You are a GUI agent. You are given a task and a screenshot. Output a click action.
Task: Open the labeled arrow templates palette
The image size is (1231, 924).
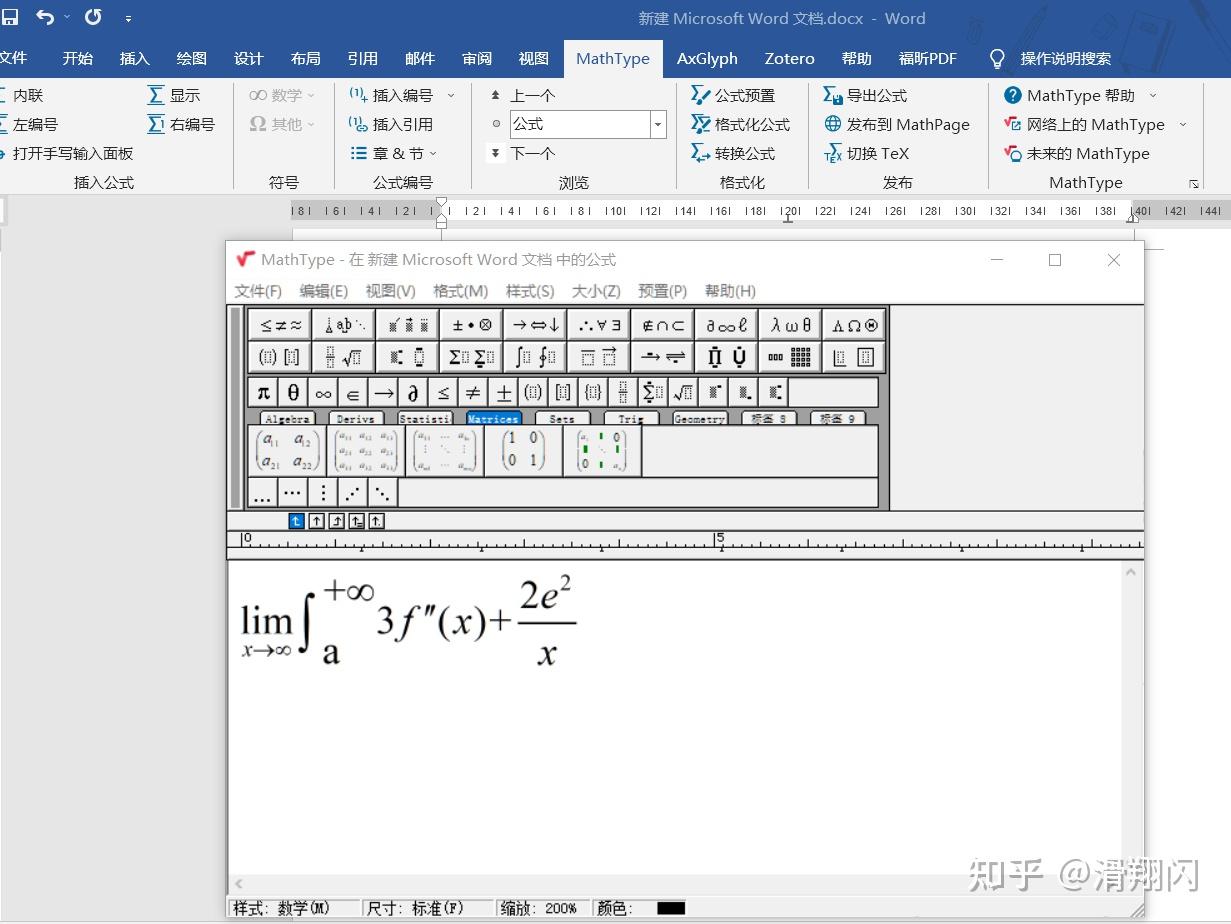tap(663, 357)
